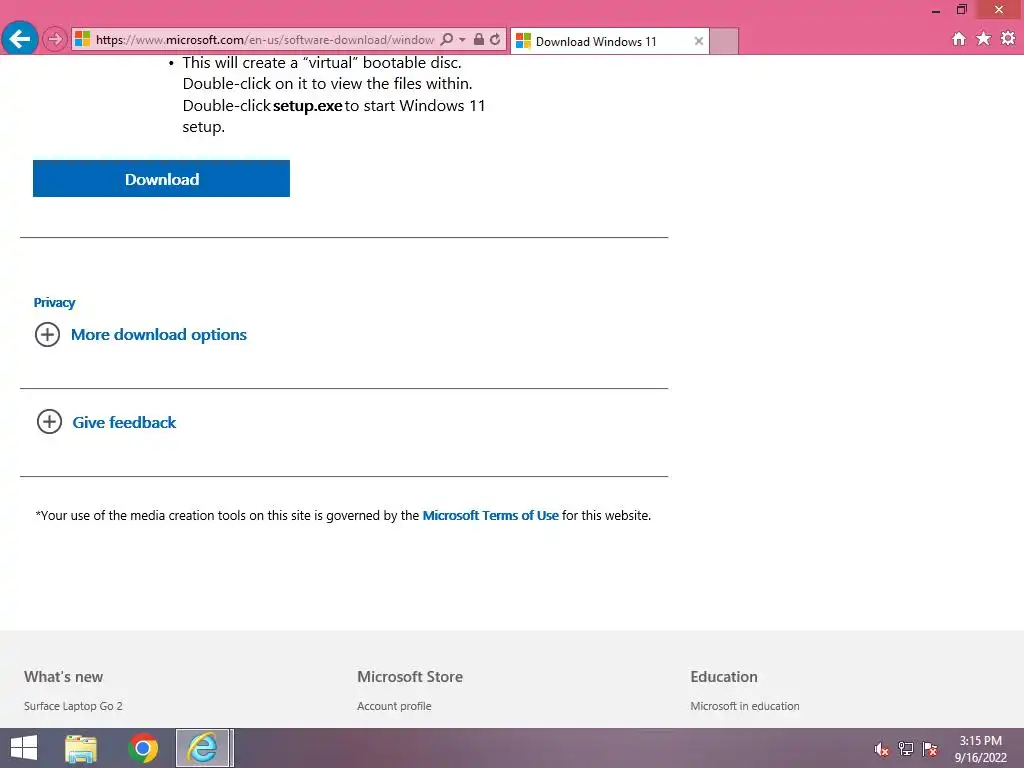Click the browser Back arrow button
The width and height of the screenshot is (1024, 768).
point(20,39)
